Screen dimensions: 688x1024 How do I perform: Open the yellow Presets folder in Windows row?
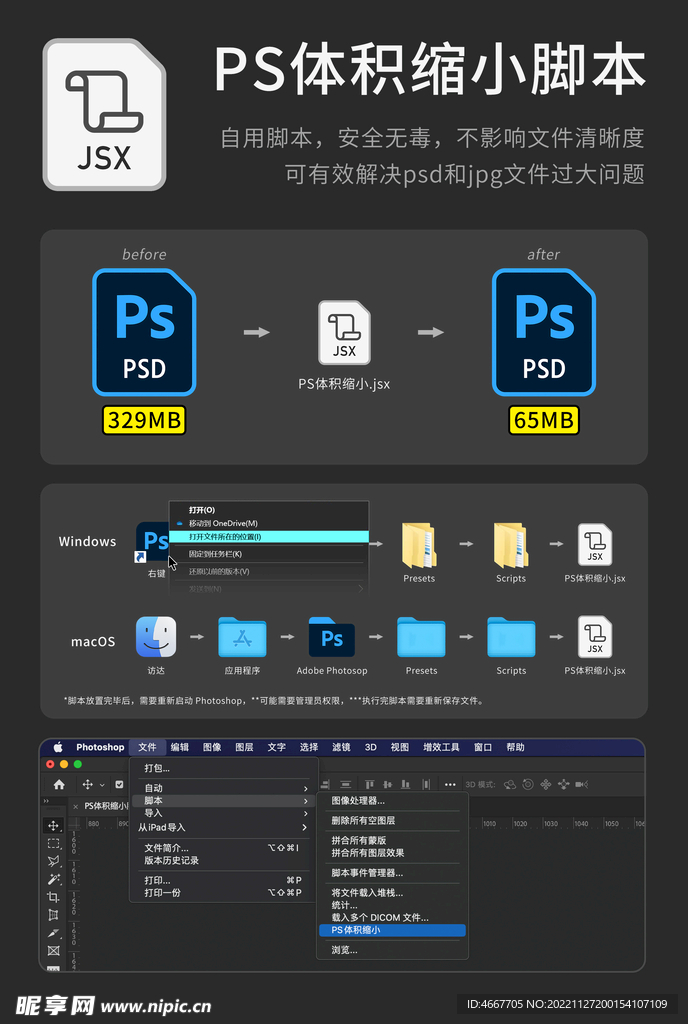[419, 545]
